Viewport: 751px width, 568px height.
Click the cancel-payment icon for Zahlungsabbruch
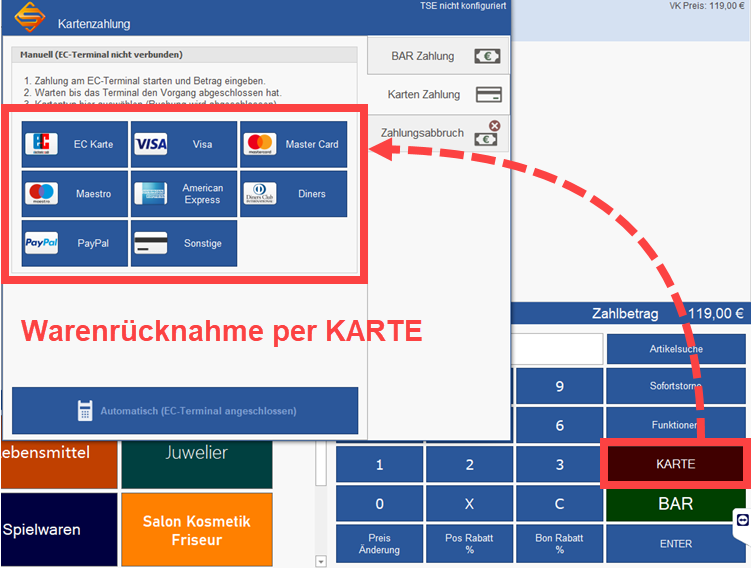pos(488,133)
